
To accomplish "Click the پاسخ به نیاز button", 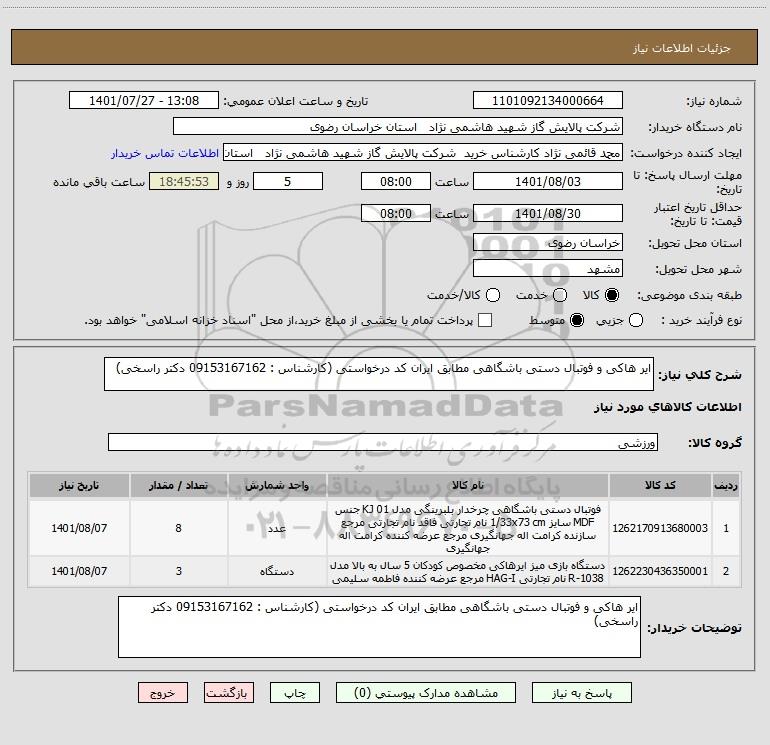I will (582, 692).
